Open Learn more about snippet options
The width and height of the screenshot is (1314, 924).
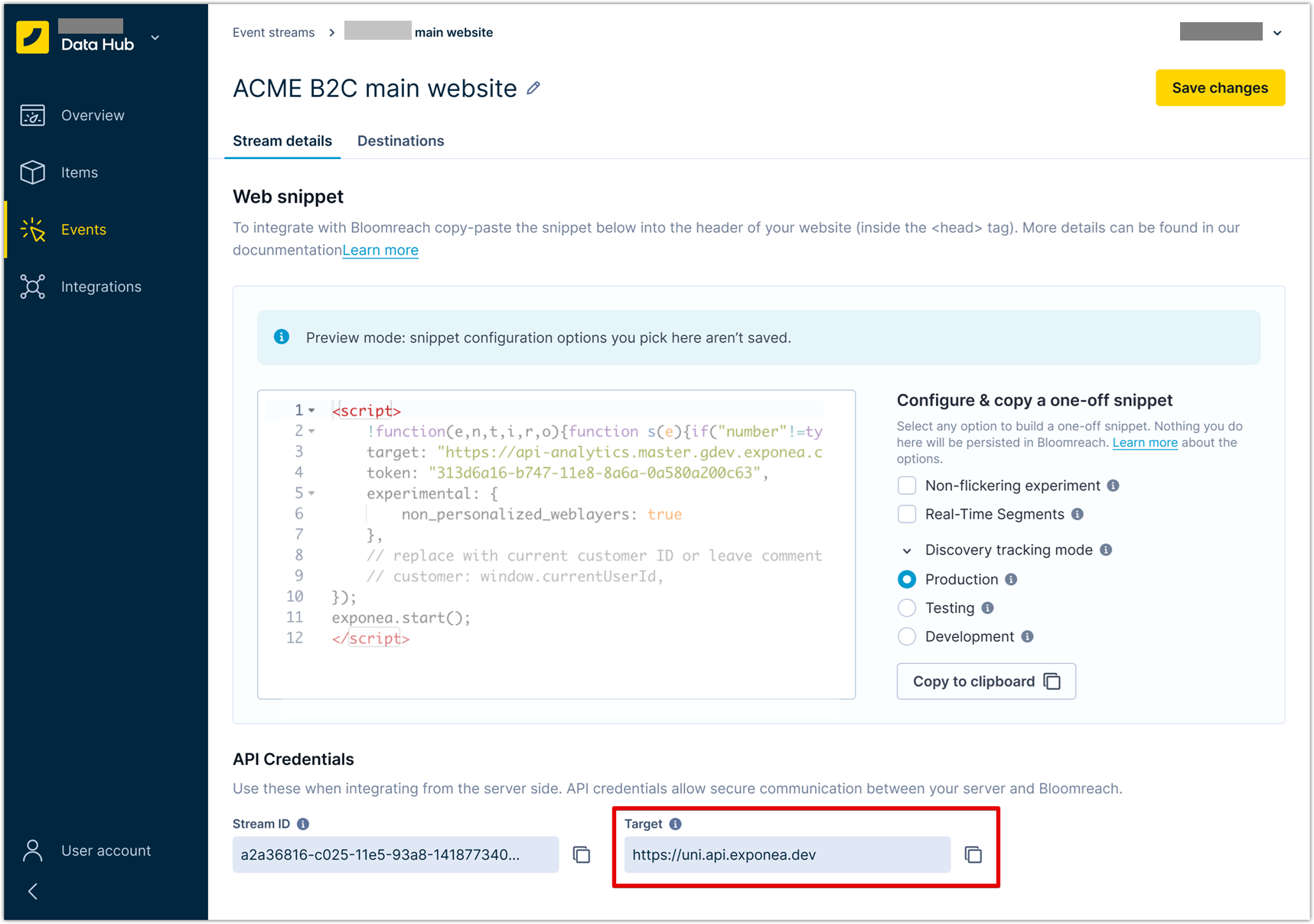point(1145,442)
